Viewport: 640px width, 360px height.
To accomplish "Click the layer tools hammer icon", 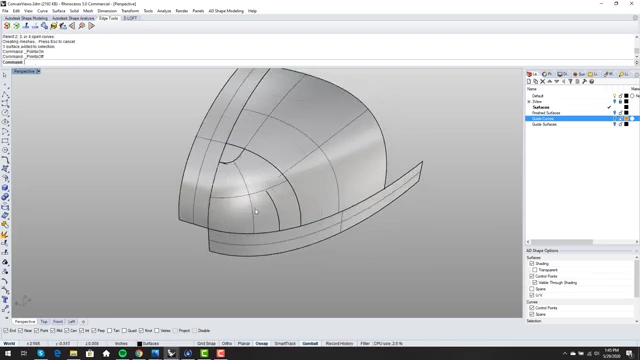I will coord(584,82).
